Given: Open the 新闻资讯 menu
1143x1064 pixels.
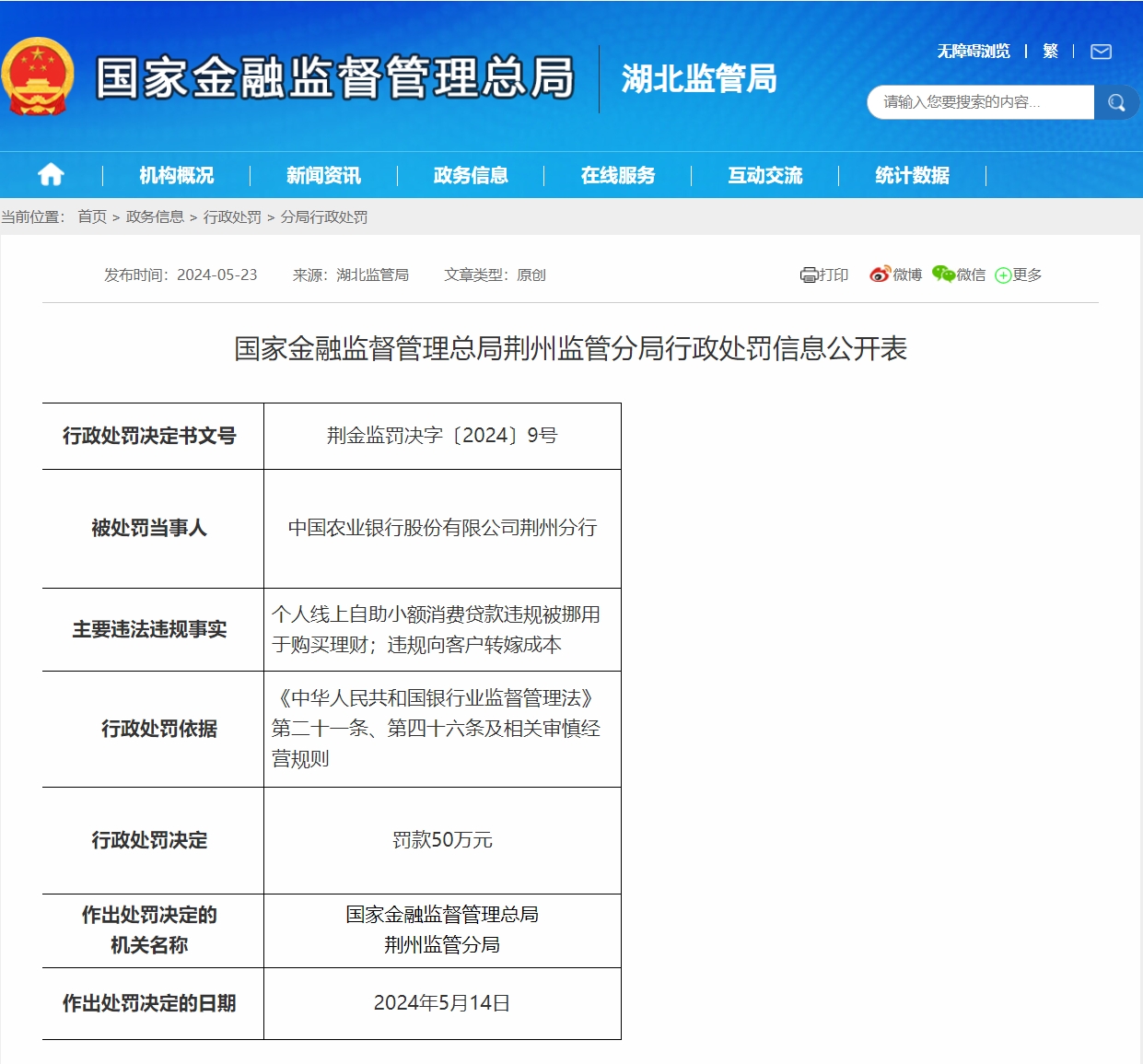Looking at the screenshot, I should click(323, 175).
